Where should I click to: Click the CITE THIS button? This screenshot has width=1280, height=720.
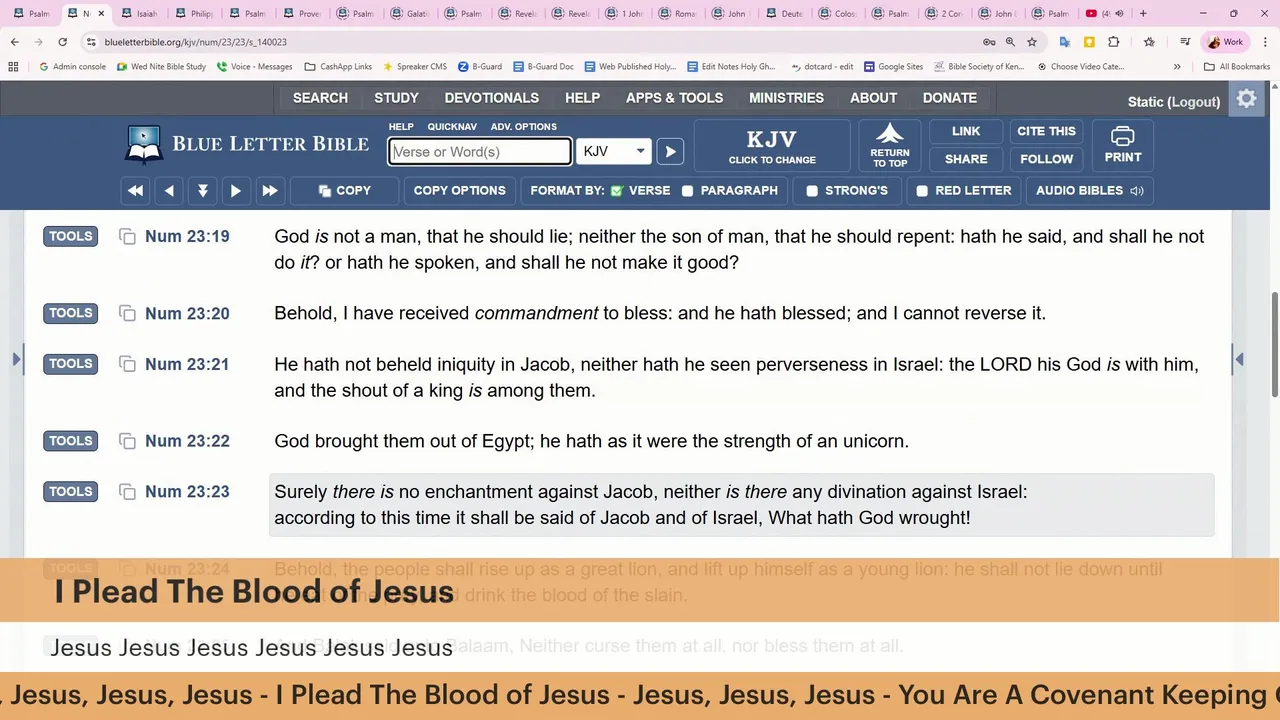pos(1046,132)
